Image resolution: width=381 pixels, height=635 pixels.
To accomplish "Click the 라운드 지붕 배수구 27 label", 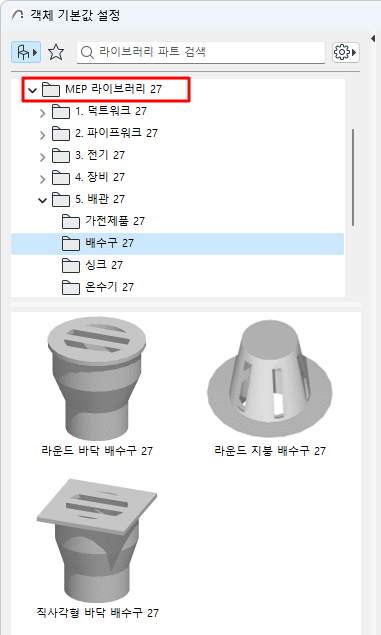I will (x=270, y=451).
